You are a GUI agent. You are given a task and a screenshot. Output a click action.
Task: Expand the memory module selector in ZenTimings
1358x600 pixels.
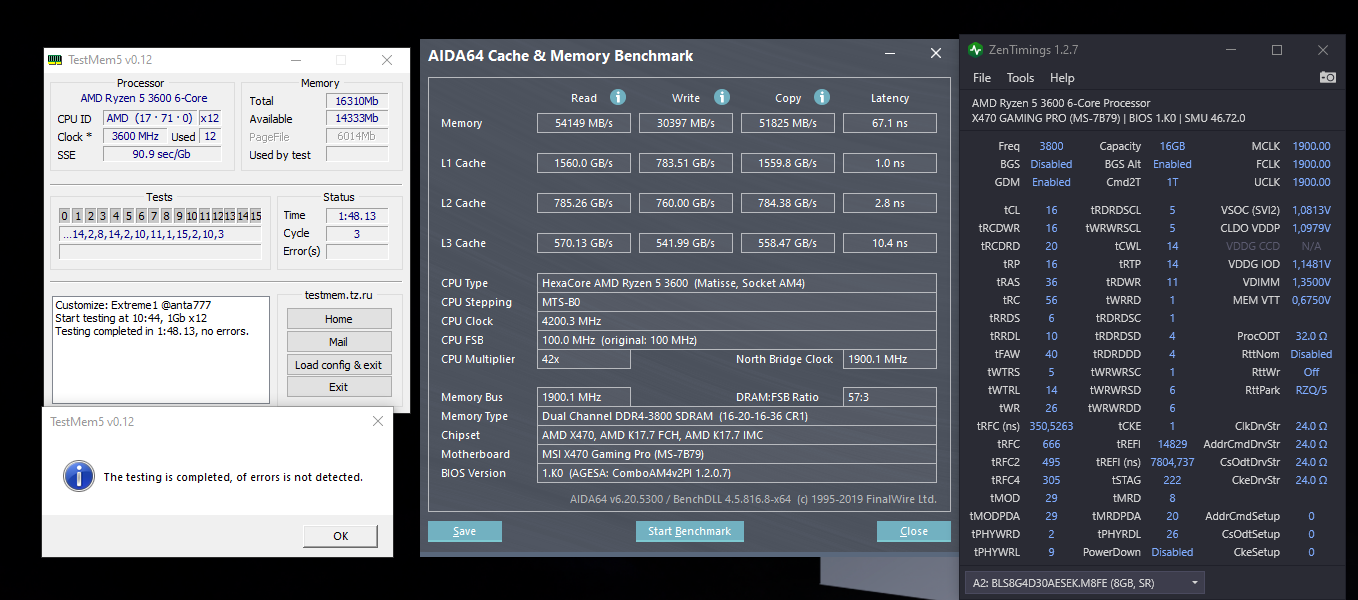point(1085,582)
